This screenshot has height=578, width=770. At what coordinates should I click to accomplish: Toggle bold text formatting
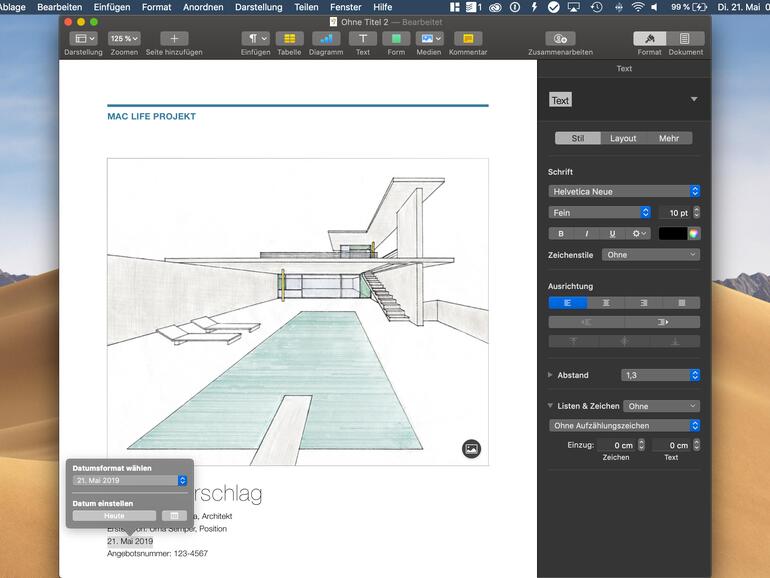[560, 233]
